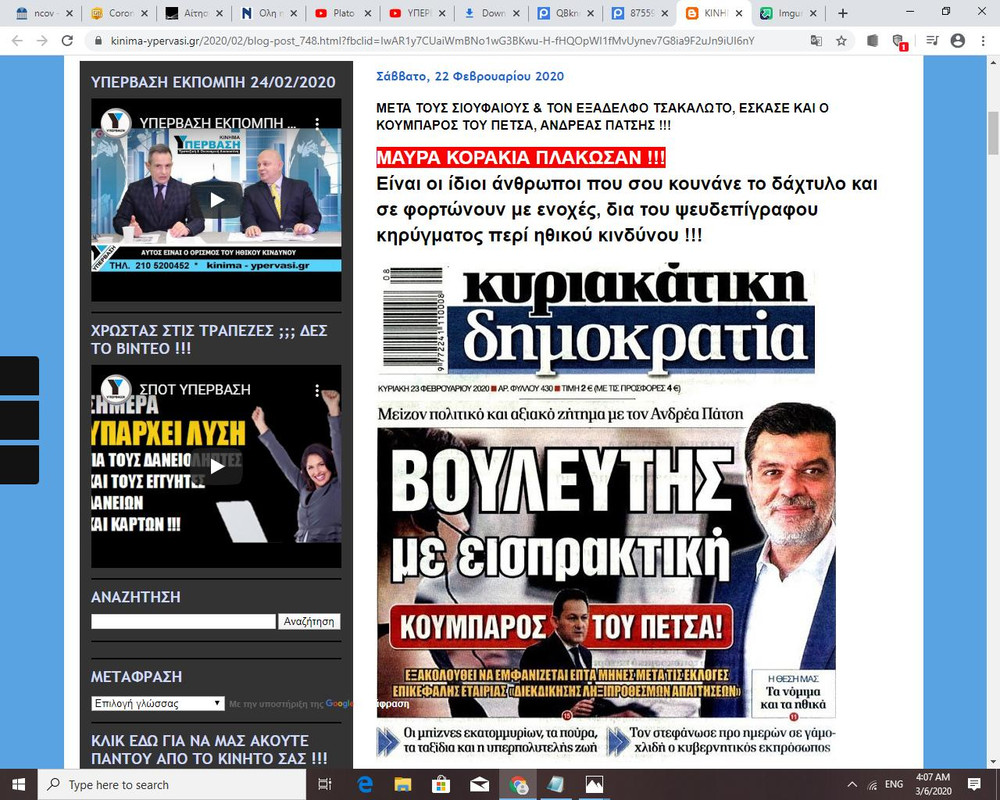Close the Imgur tab
This screenshot has height=800, width=1000.
(x=813, y=13)
